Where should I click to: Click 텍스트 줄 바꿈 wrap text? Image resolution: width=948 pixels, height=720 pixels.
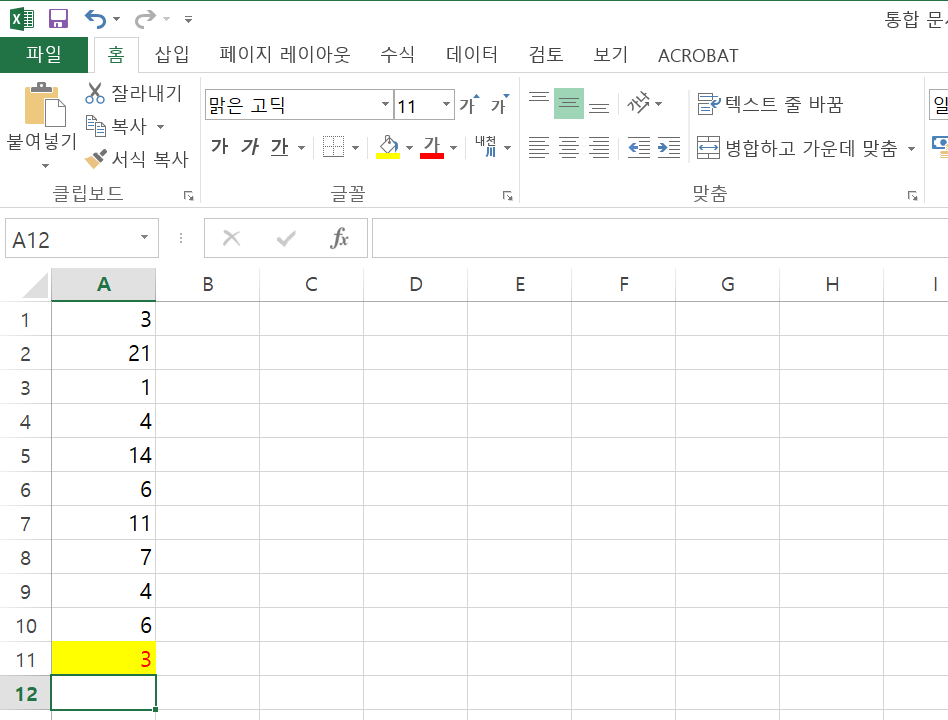[770, 104]
